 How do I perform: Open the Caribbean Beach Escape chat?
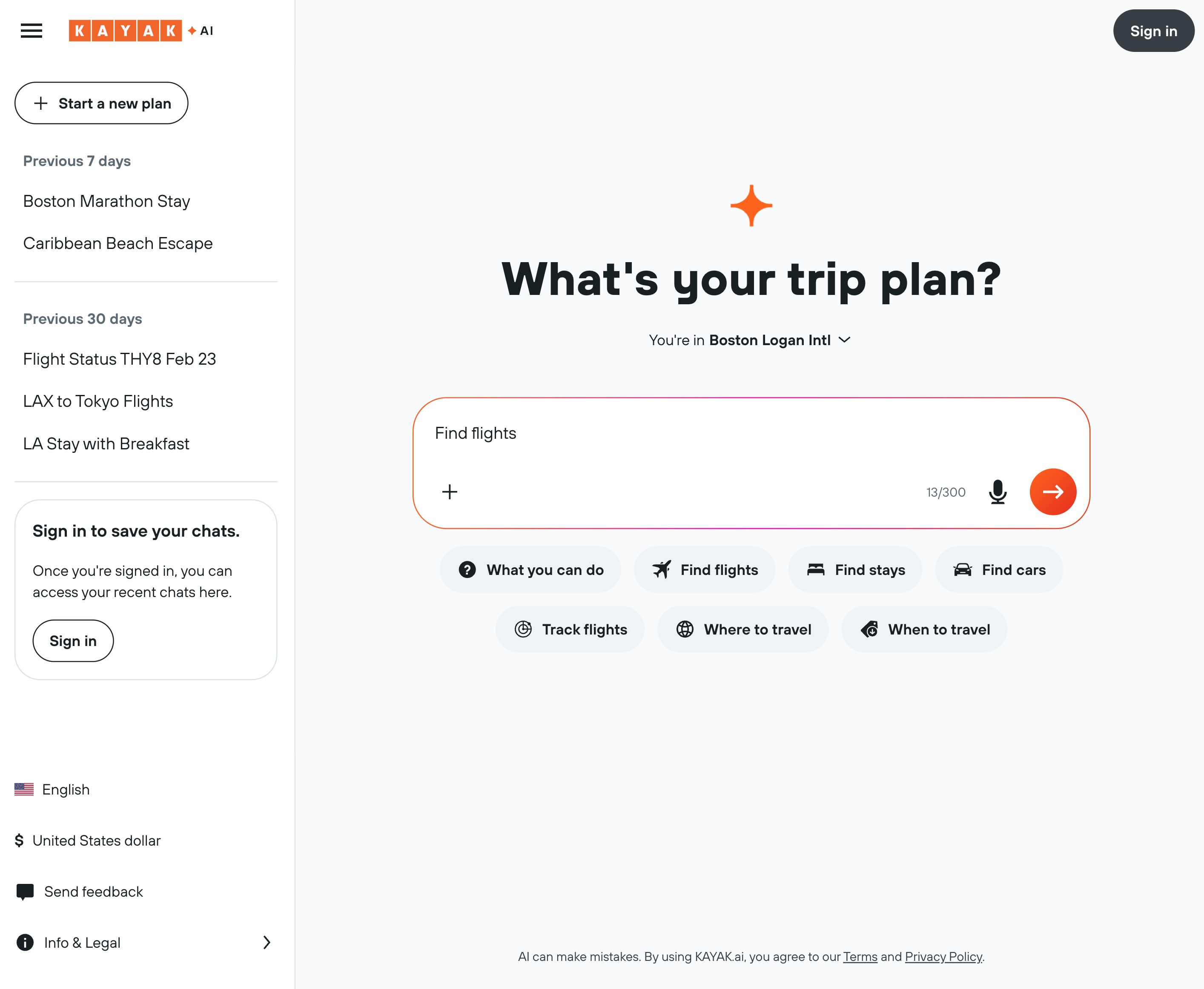click(x=118, y=243)
